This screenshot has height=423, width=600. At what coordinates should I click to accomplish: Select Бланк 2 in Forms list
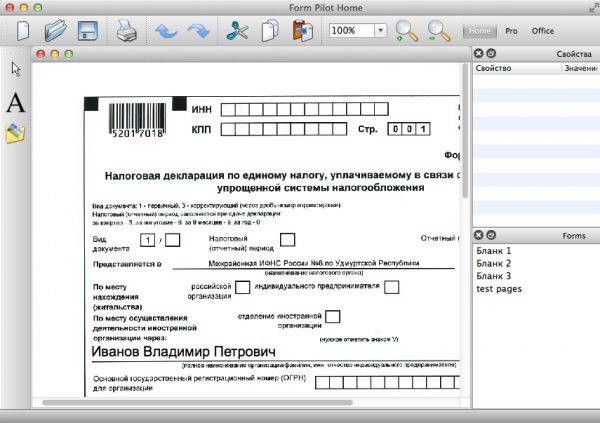(x=494, y=263)
